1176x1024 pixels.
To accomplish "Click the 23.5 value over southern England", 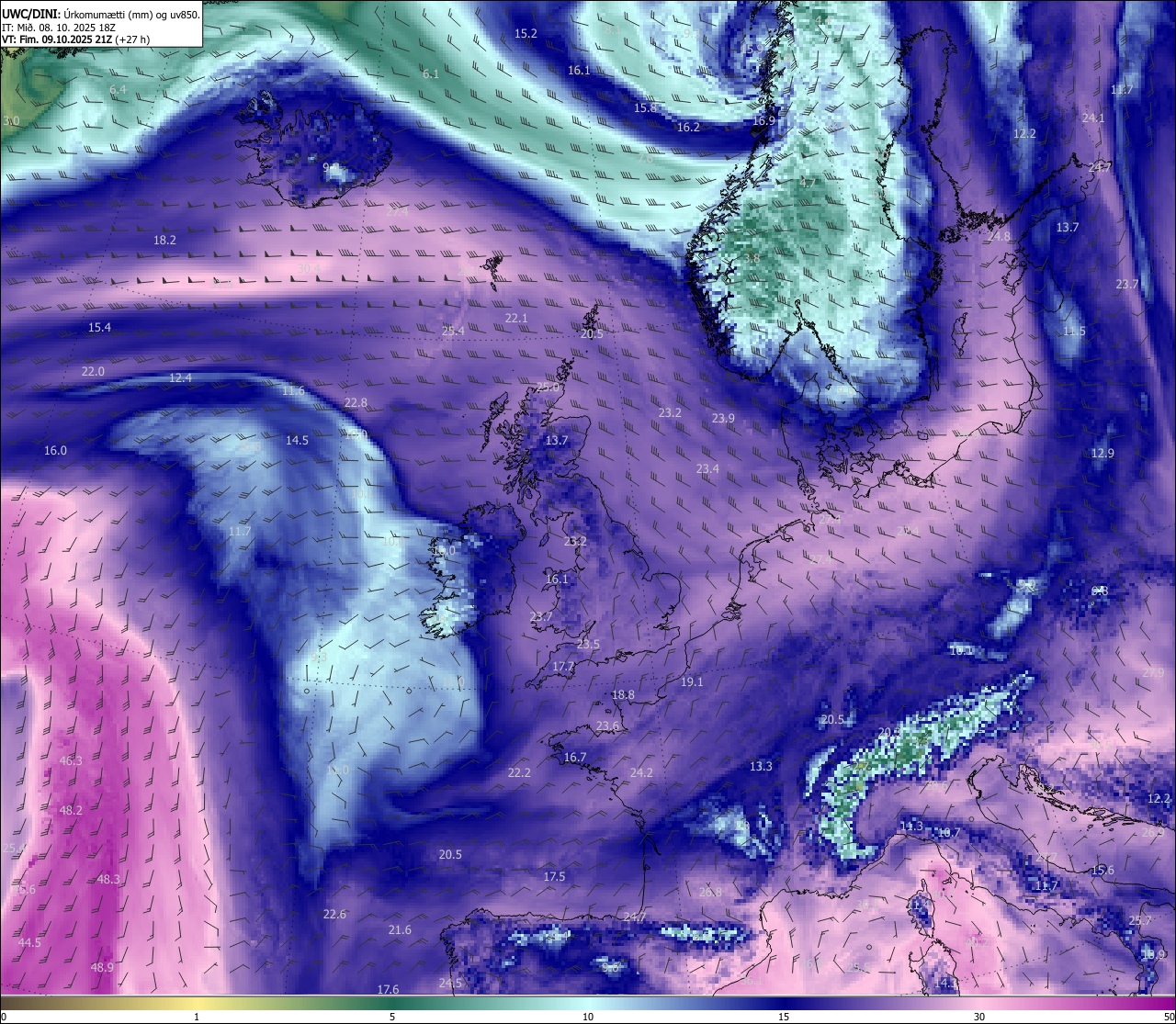I will tap(588, 644).
